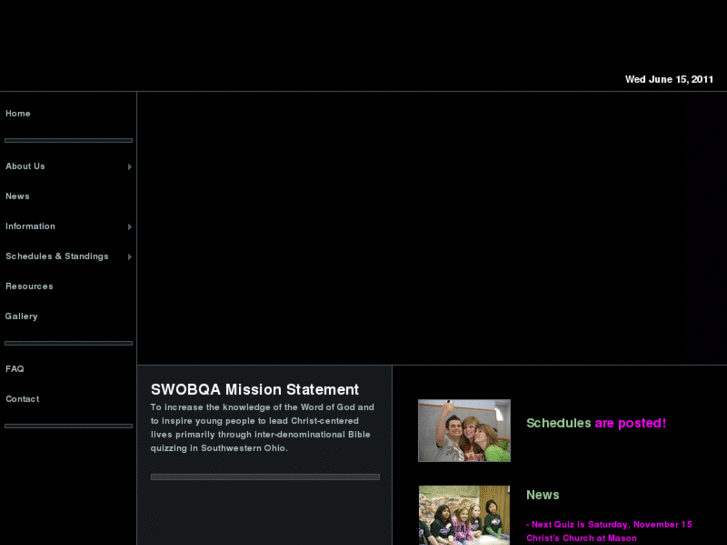Viewport: 727px width, 545px height.
Task: Click Christ's Church at Mason text
Action: coord(581,538)
